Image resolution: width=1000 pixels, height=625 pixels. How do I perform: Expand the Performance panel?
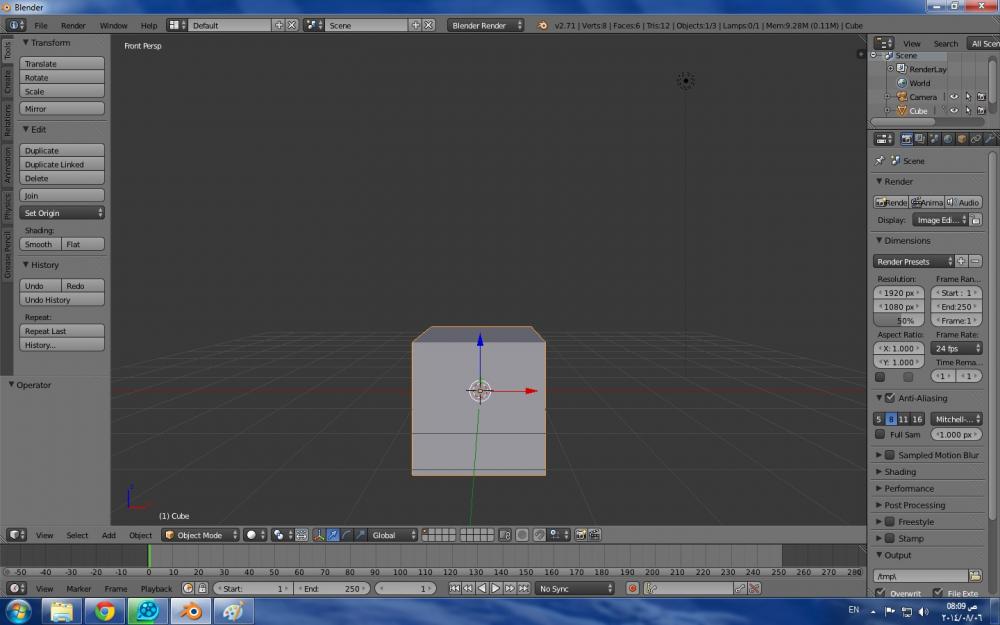pyautogui.click(x=908, y=489)
